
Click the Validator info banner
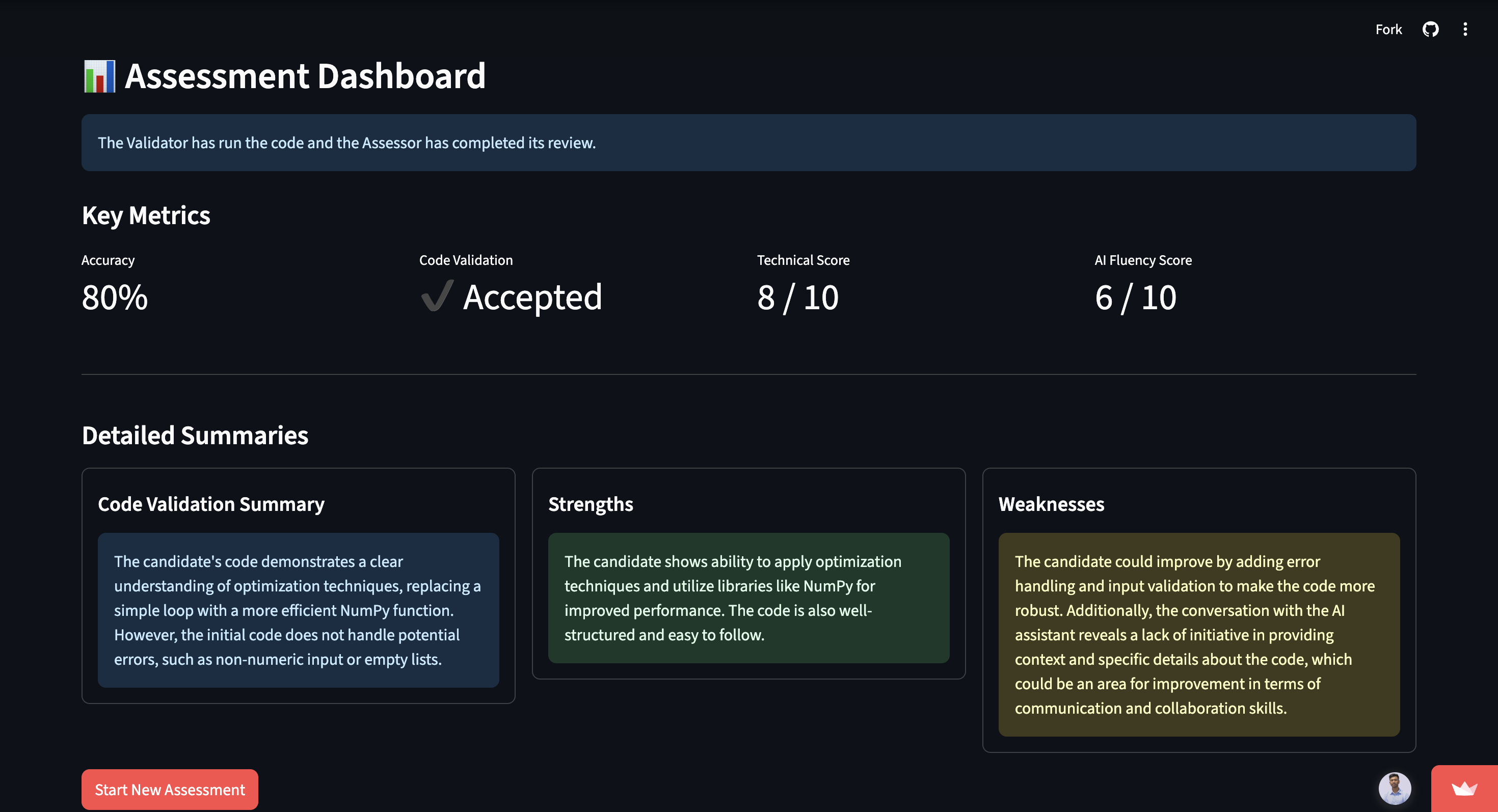click(748, 143)
